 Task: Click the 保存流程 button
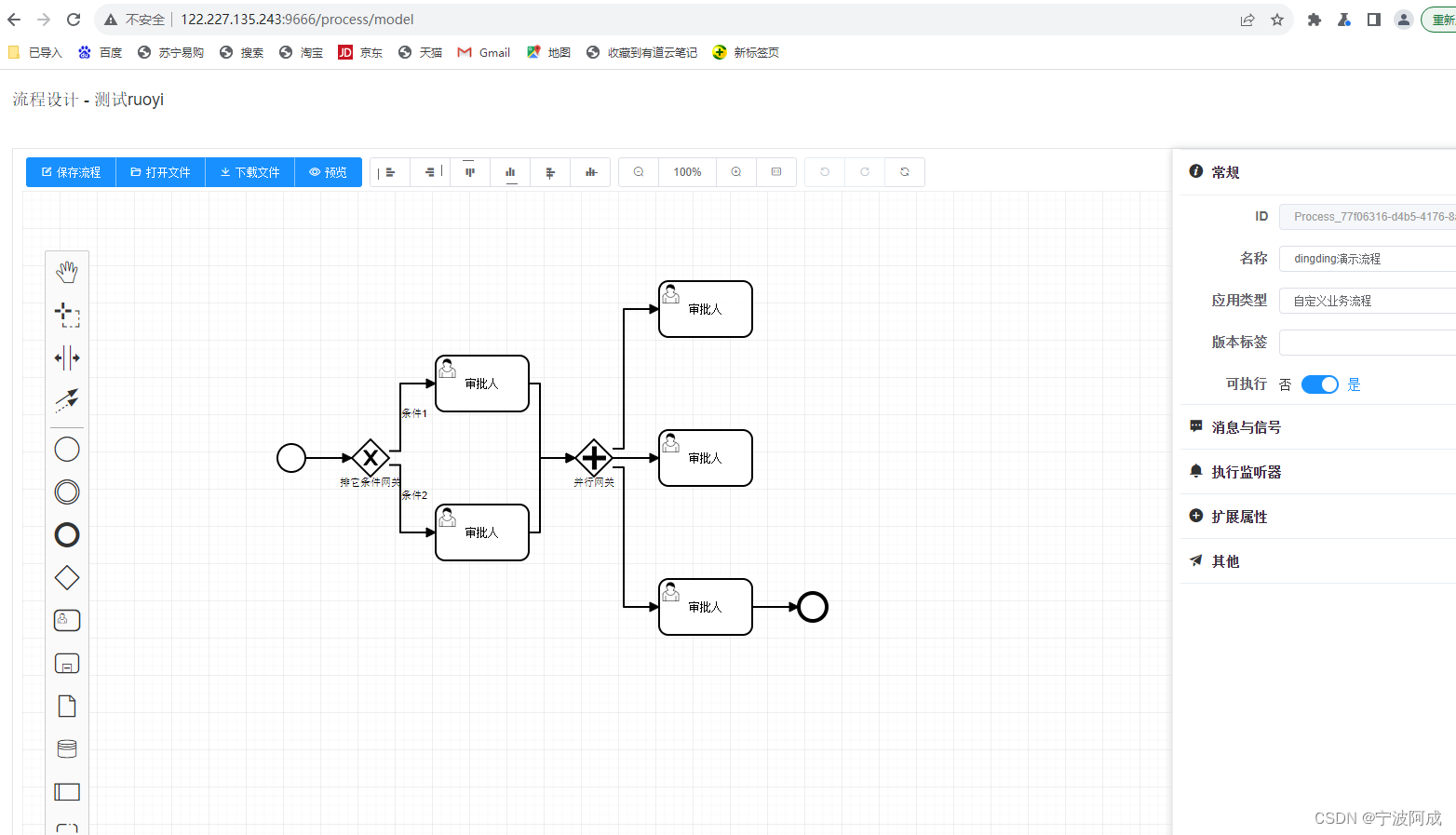pos(71,172)
